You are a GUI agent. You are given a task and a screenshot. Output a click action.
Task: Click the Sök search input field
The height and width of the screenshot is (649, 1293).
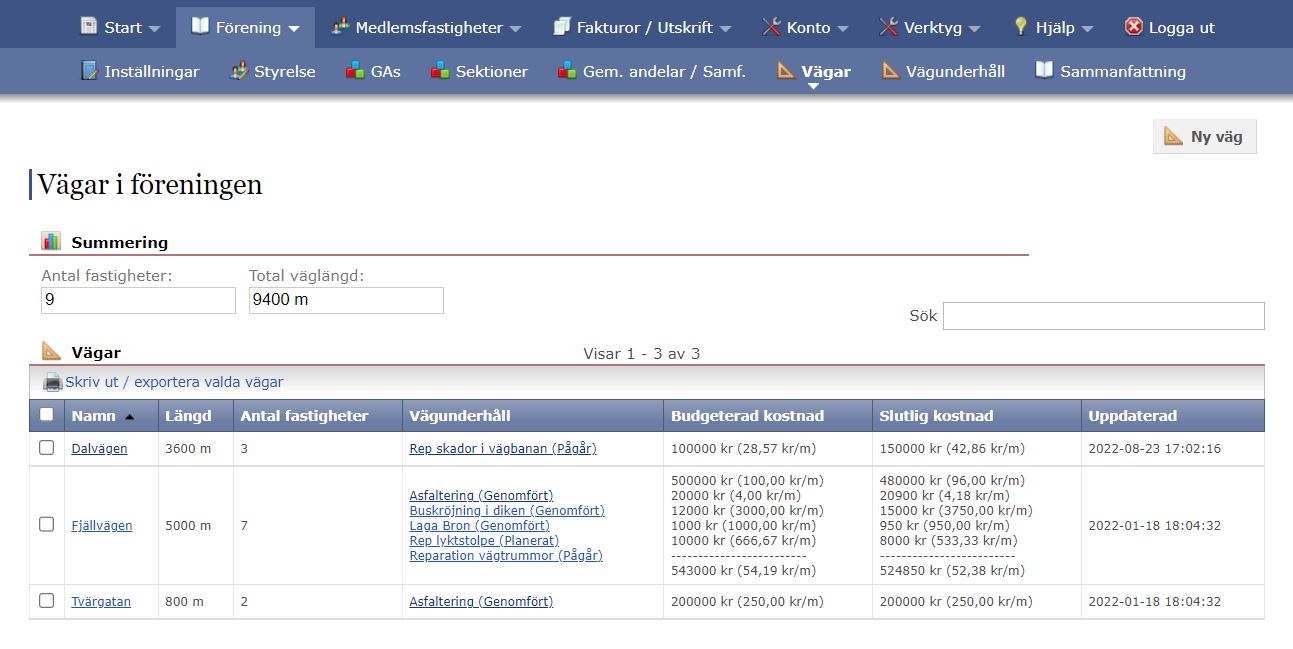pos(1103,316)
